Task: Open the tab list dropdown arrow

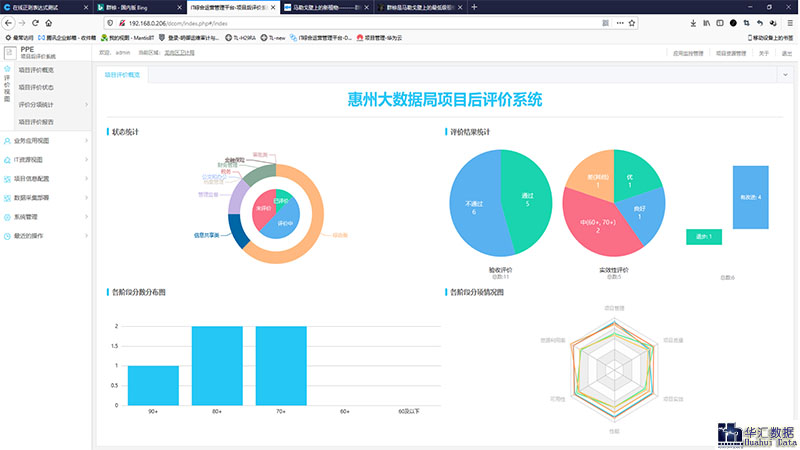Action: tap(785, 75)
